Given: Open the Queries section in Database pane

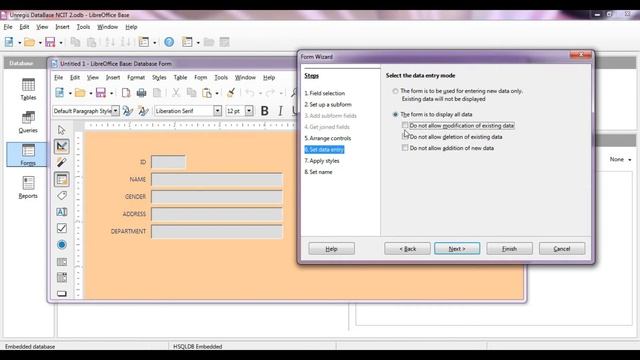Looking at the screenshot, I should click(28, 122).
